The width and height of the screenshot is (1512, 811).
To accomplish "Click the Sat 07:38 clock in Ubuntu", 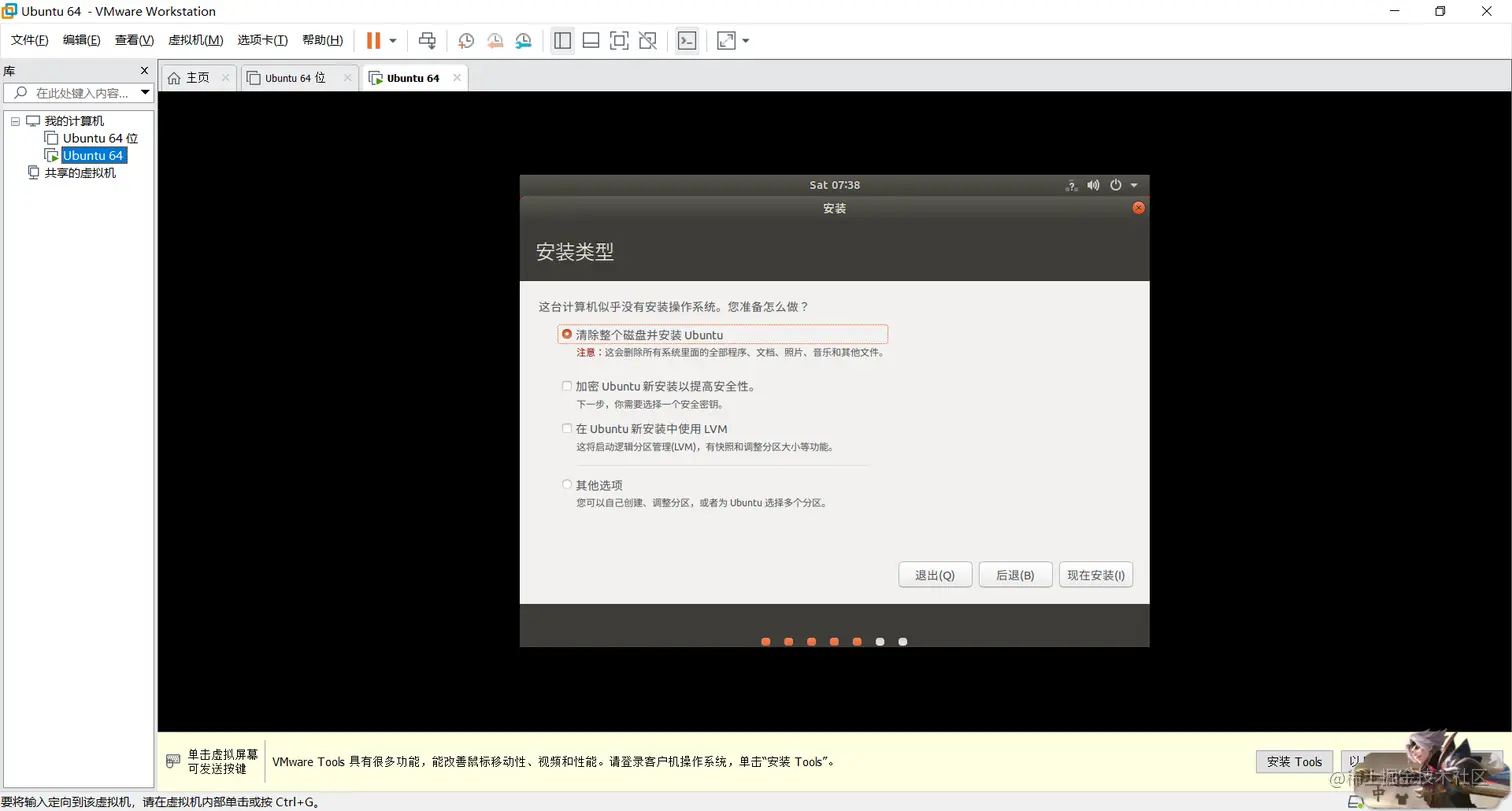I will point(835,185).
